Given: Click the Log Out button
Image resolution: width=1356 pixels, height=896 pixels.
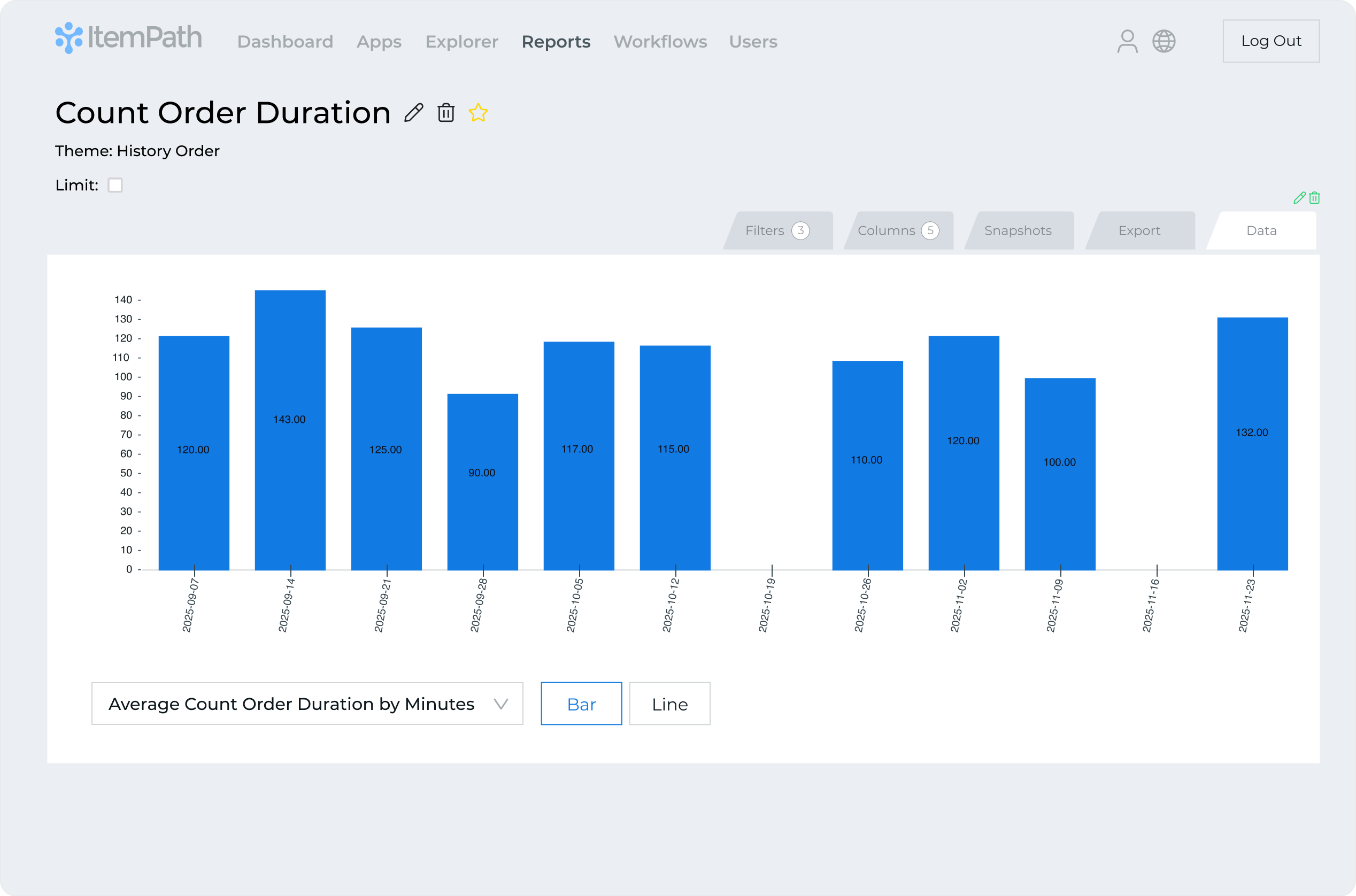Looking at the screenshot, I should tap(1271, 41).
